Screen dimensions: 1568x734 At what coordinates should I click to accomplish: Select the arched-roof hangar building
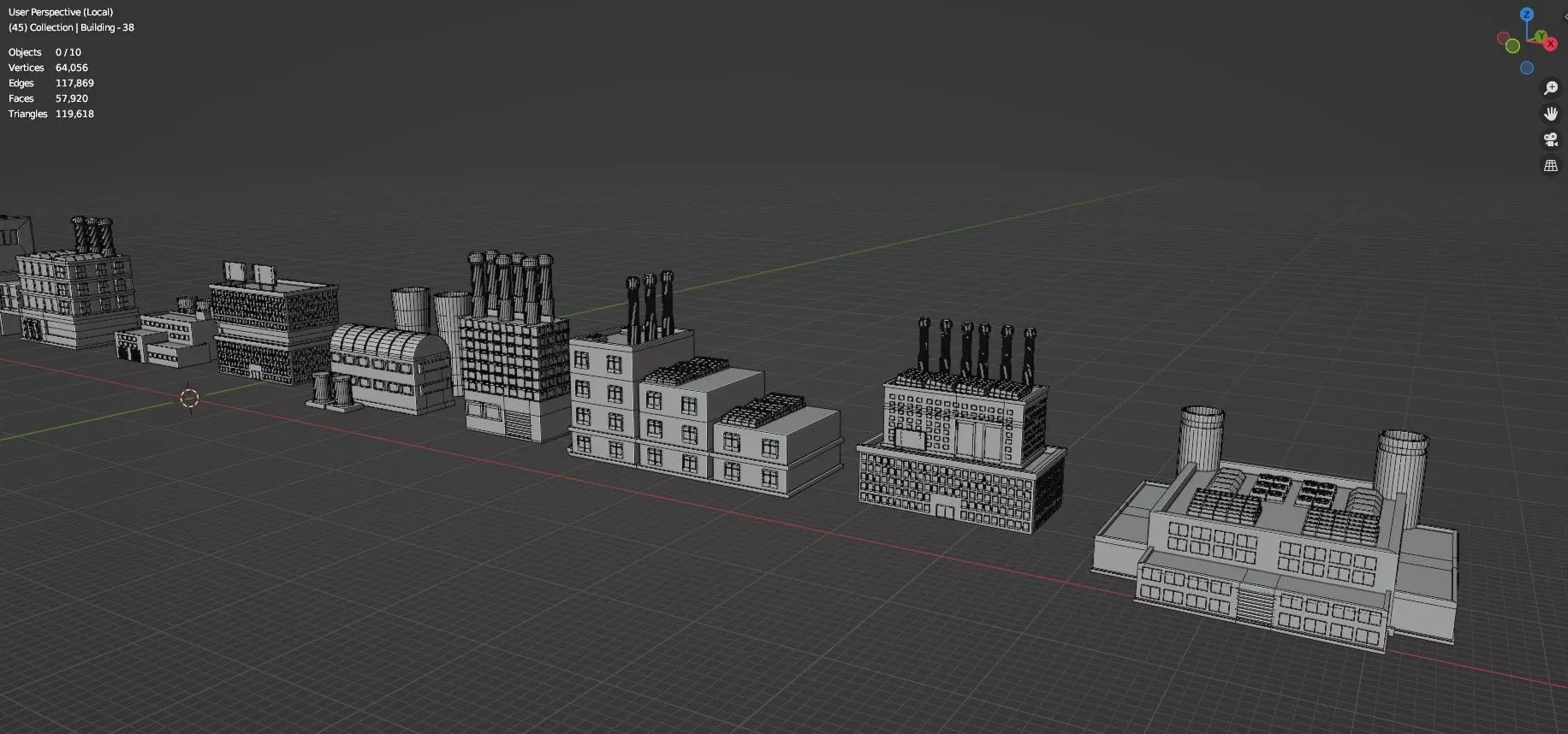[x=390, y=368]
